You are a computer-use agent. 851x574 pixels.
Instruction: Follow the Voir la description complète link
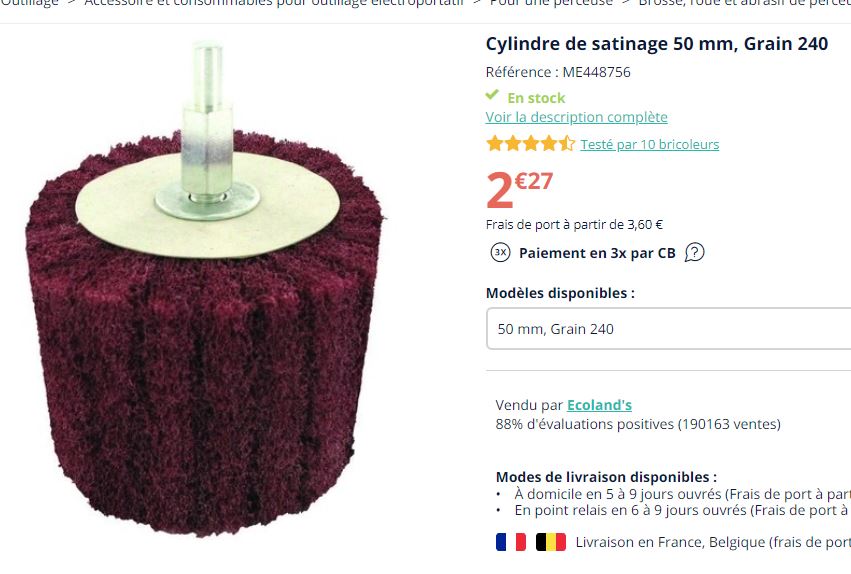pyautogui.click(x=576, y=117)
